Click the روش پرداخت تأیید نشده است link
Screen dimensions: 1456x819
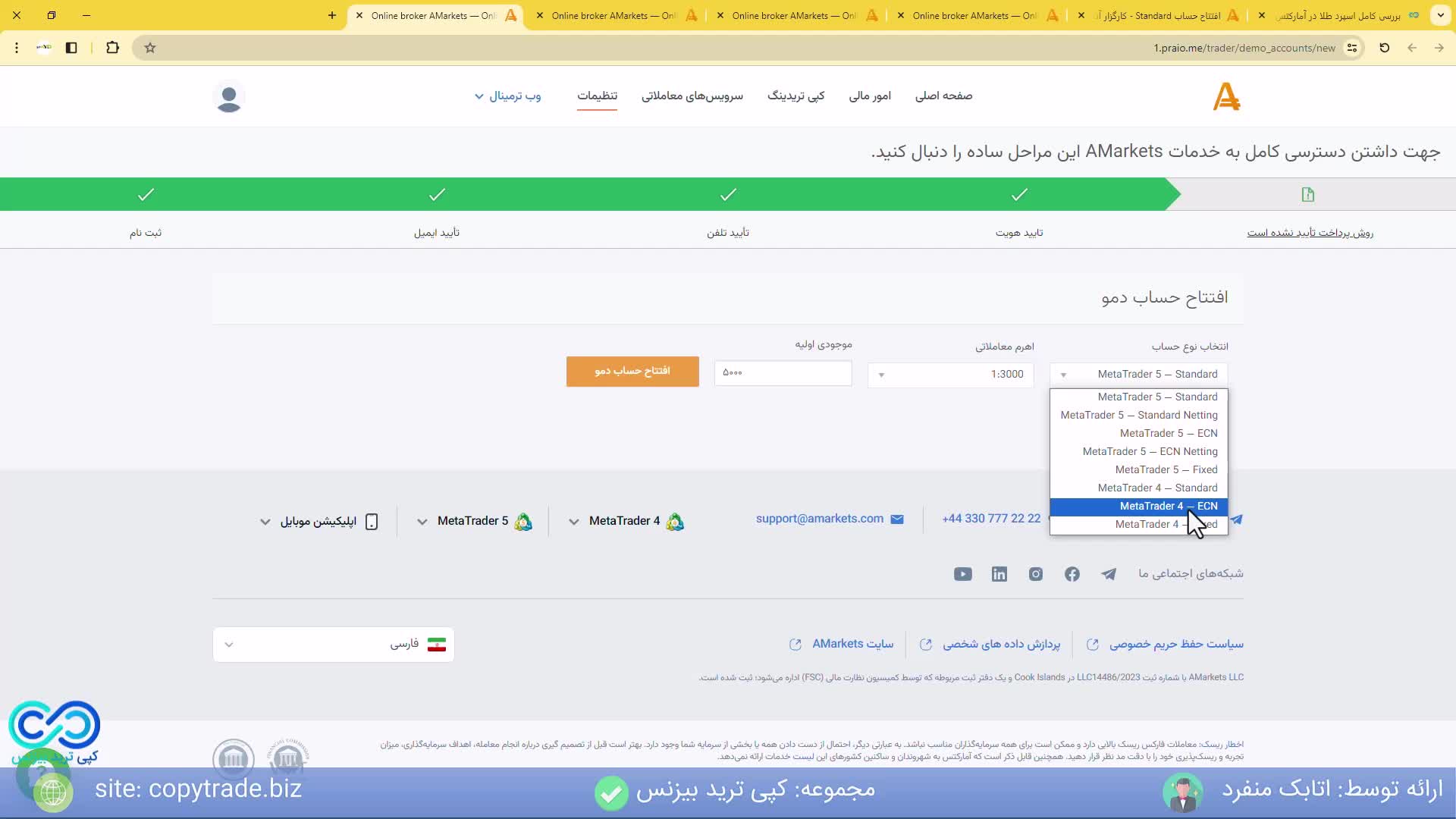click(x=1310, y=233)
